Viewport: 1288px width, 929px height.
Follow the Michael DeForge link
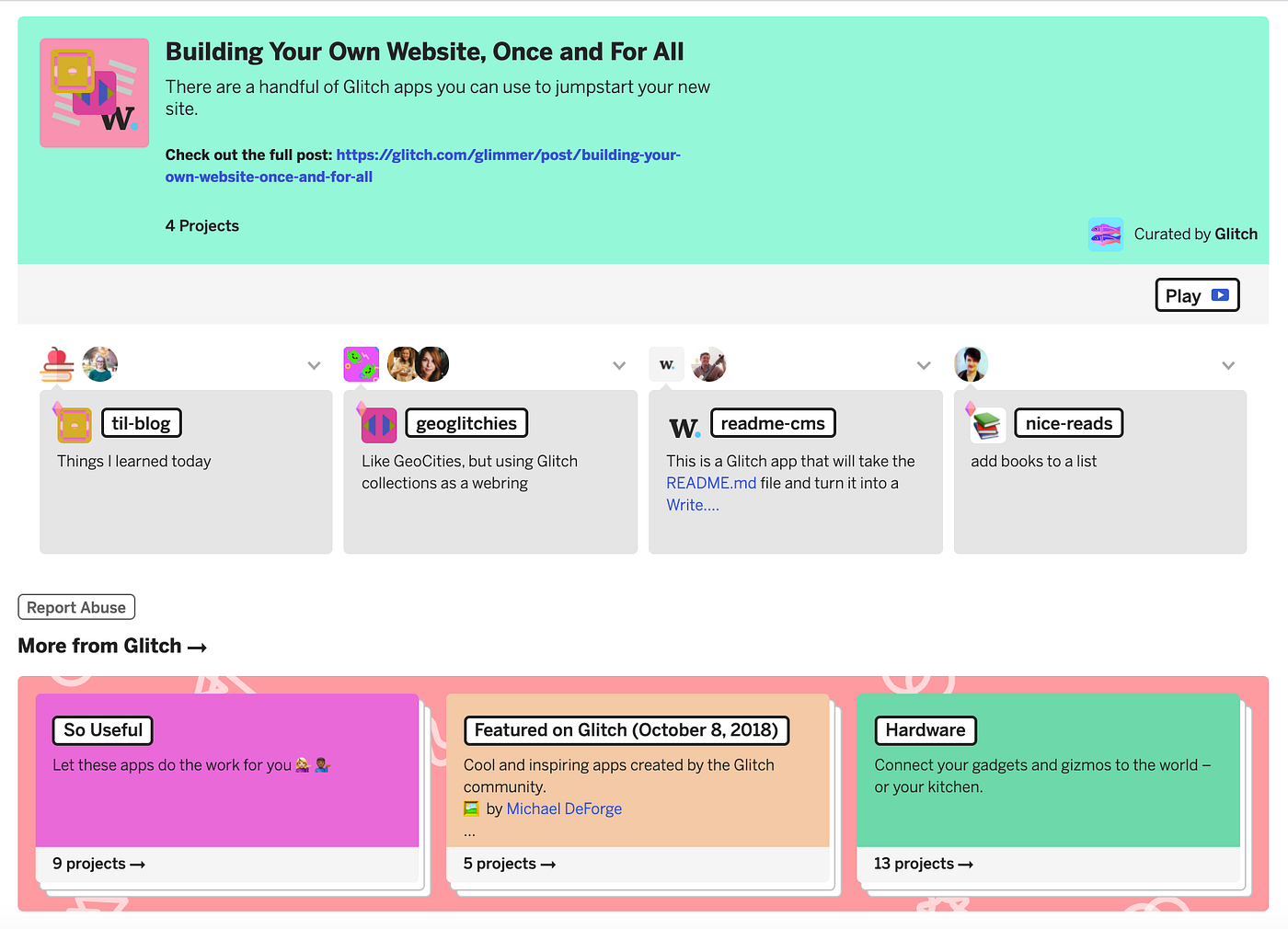click(564, 809)
